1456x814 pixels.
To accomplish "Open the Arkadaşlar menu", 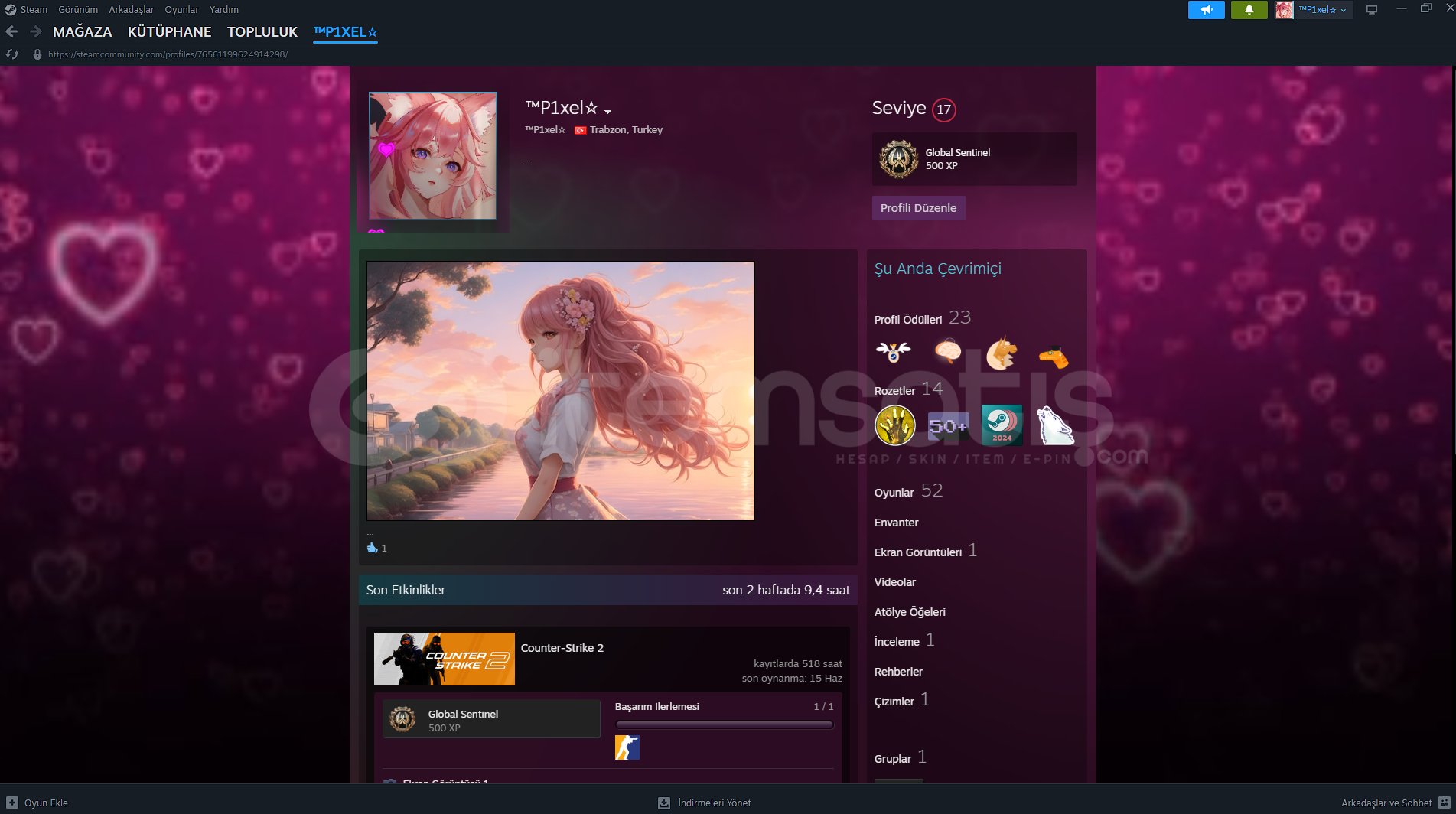I will (x=132, y=9).
